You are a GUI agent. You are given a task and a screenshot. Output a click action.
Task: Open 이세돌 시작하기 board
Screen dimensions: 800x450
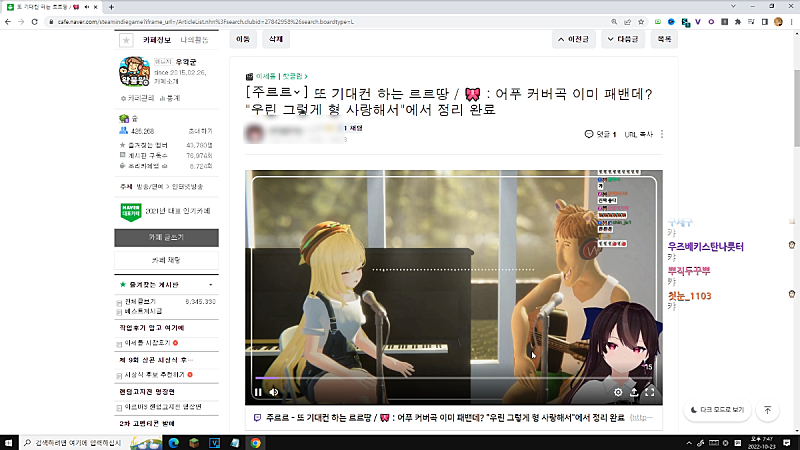pos(147,343)
